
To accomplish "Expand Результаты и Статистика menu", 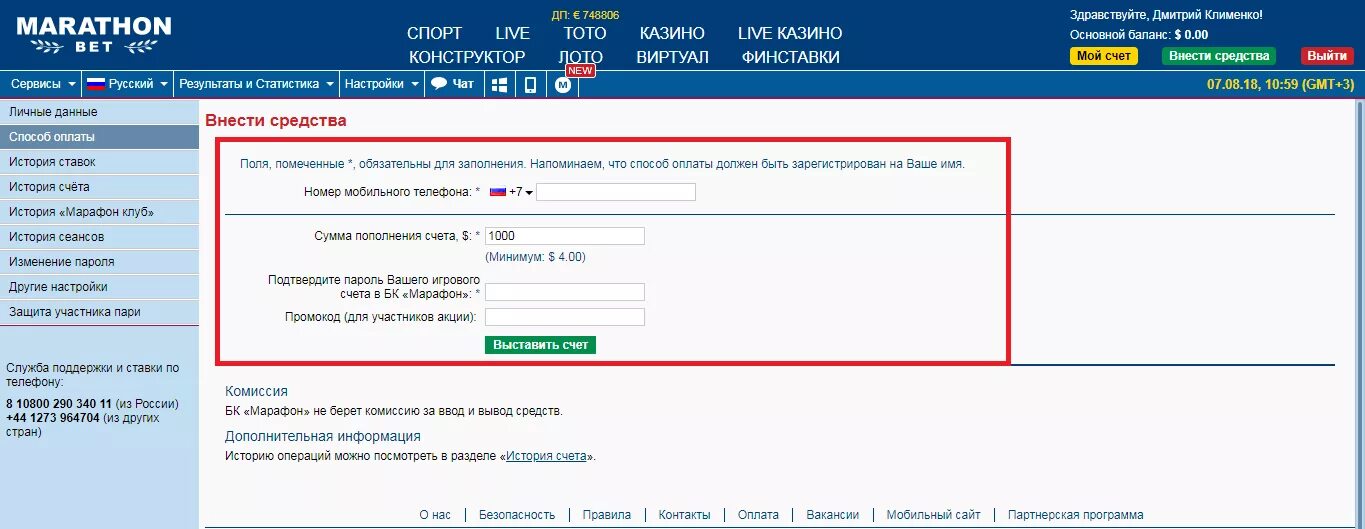I will pyautogui.click(x=256, y=84).
